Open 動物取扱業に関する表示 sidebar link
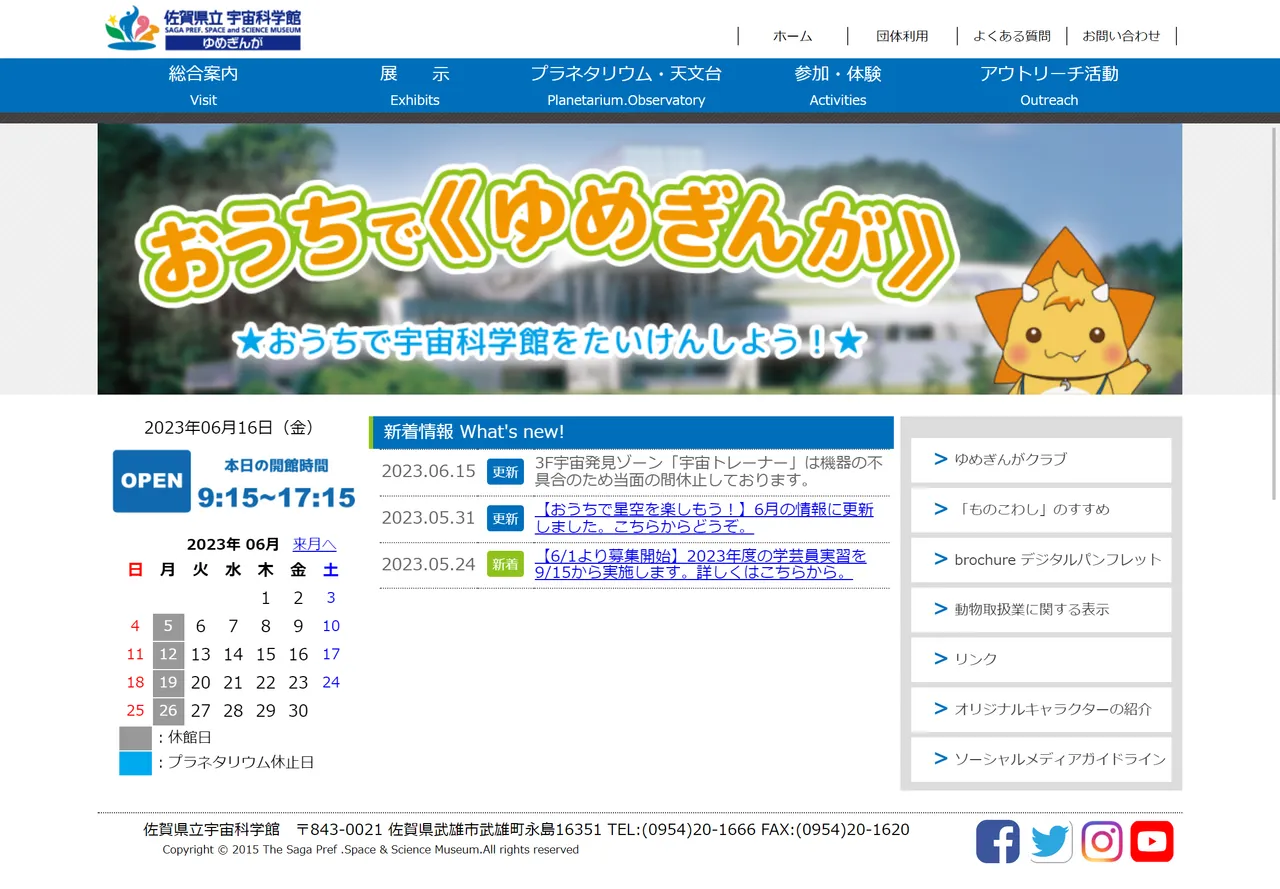 (1041, 609)
